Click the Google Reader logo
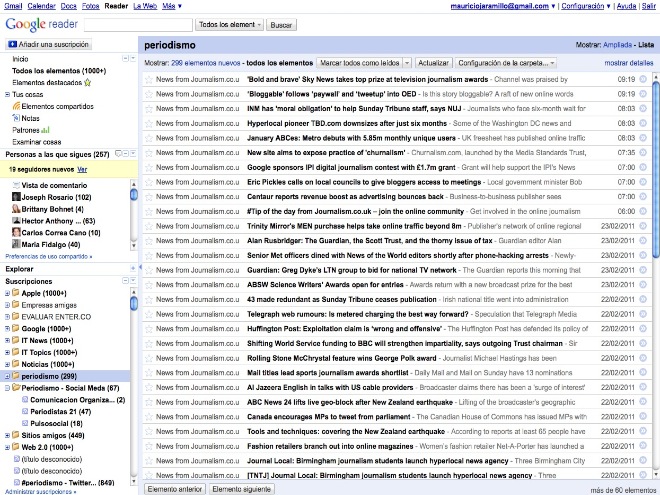This screenshot has width=660, height=495. 41,24
